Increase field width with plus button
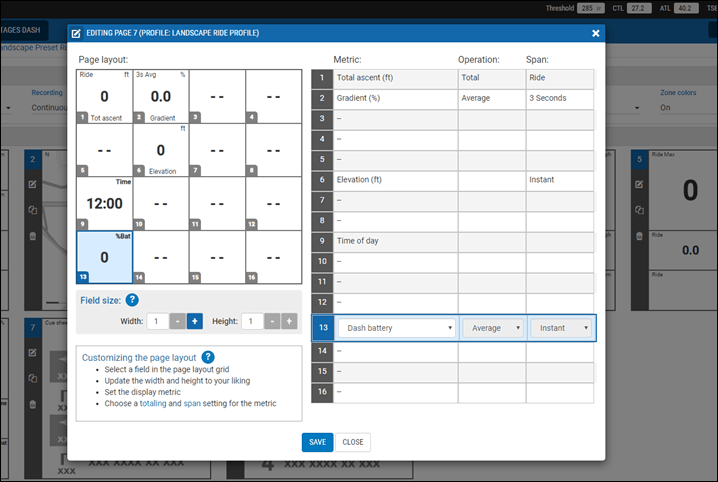Image resolution: width=718 pixels, height=482 pixels. pos(195,321)
